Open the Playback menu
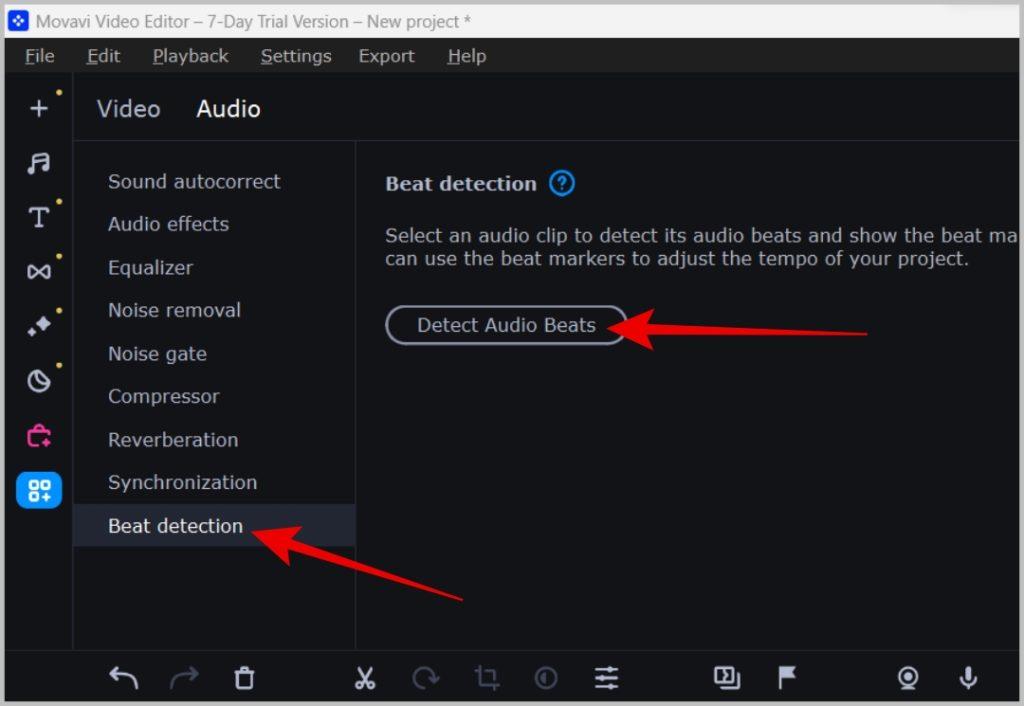The width and height of the screenshot is (1024, 706). pos(191,56)
